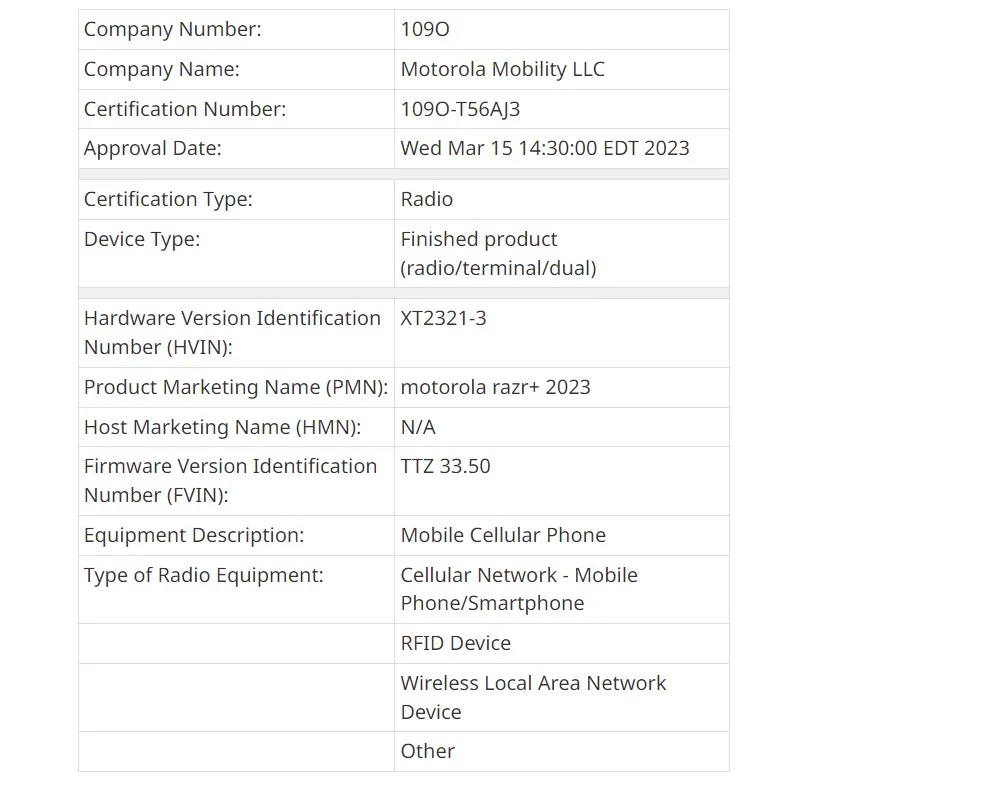The height and width of the screenshot is (785, 991).
Task: Click the Product Marketing Name (PMN) label
Action: 237,387
